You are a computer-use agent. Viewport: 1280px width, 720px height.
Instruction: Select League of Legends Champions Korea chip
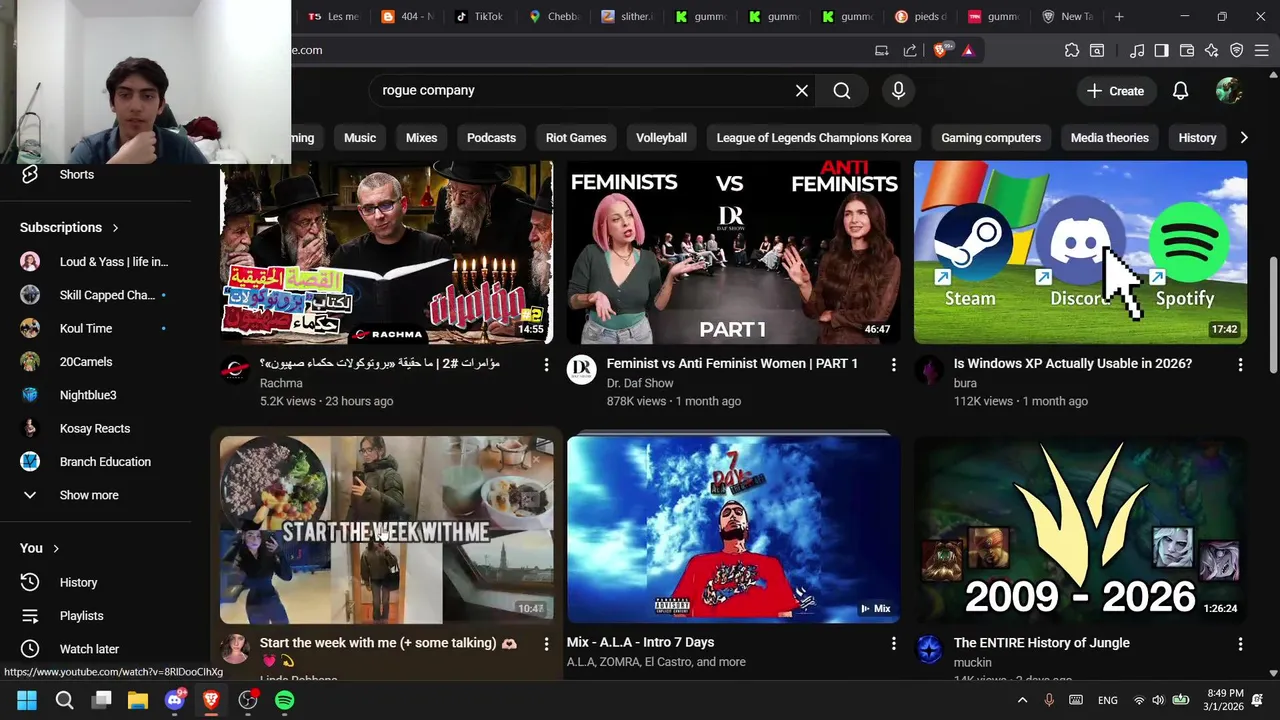(x=814, y=138)
